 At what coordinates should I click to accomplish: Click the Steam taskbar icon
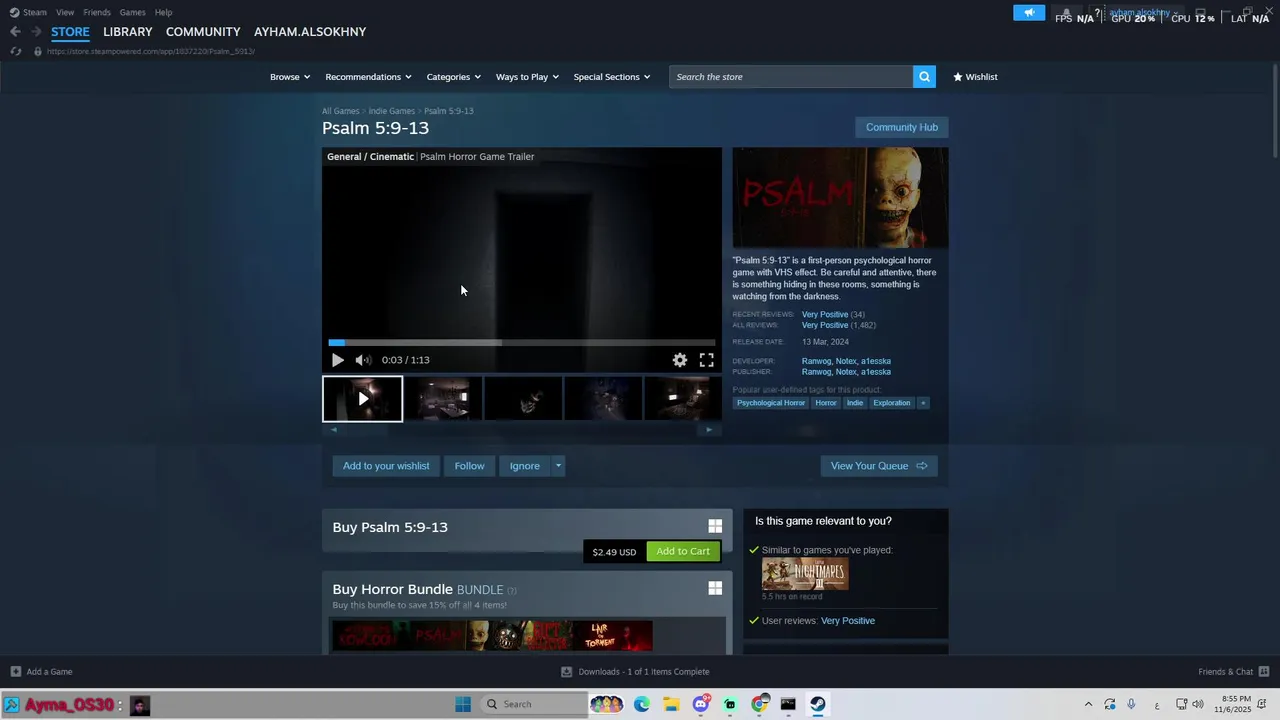pos(818,704)
